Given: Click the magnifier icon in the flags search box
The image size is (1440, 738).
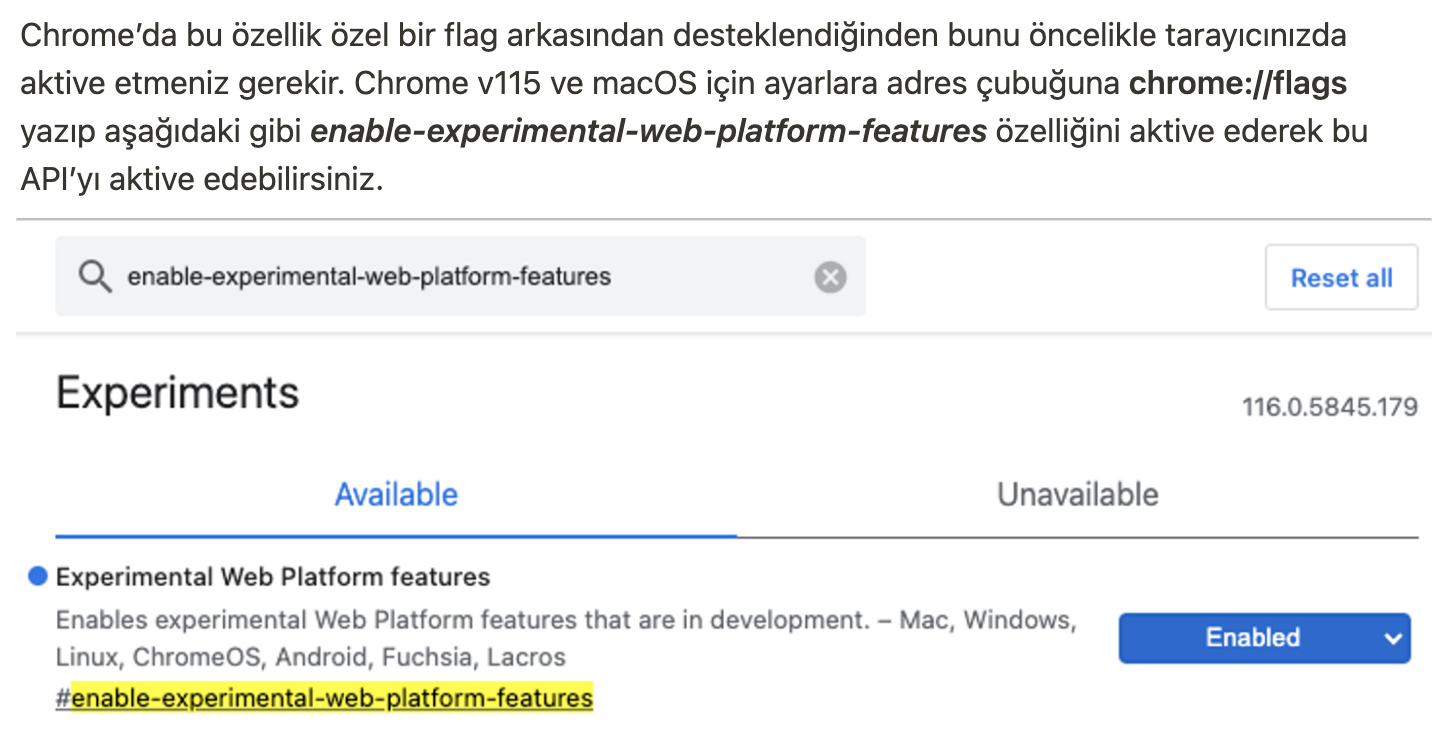Looking at the screenshot, I should pyautogui.click(x=95, y=277).
